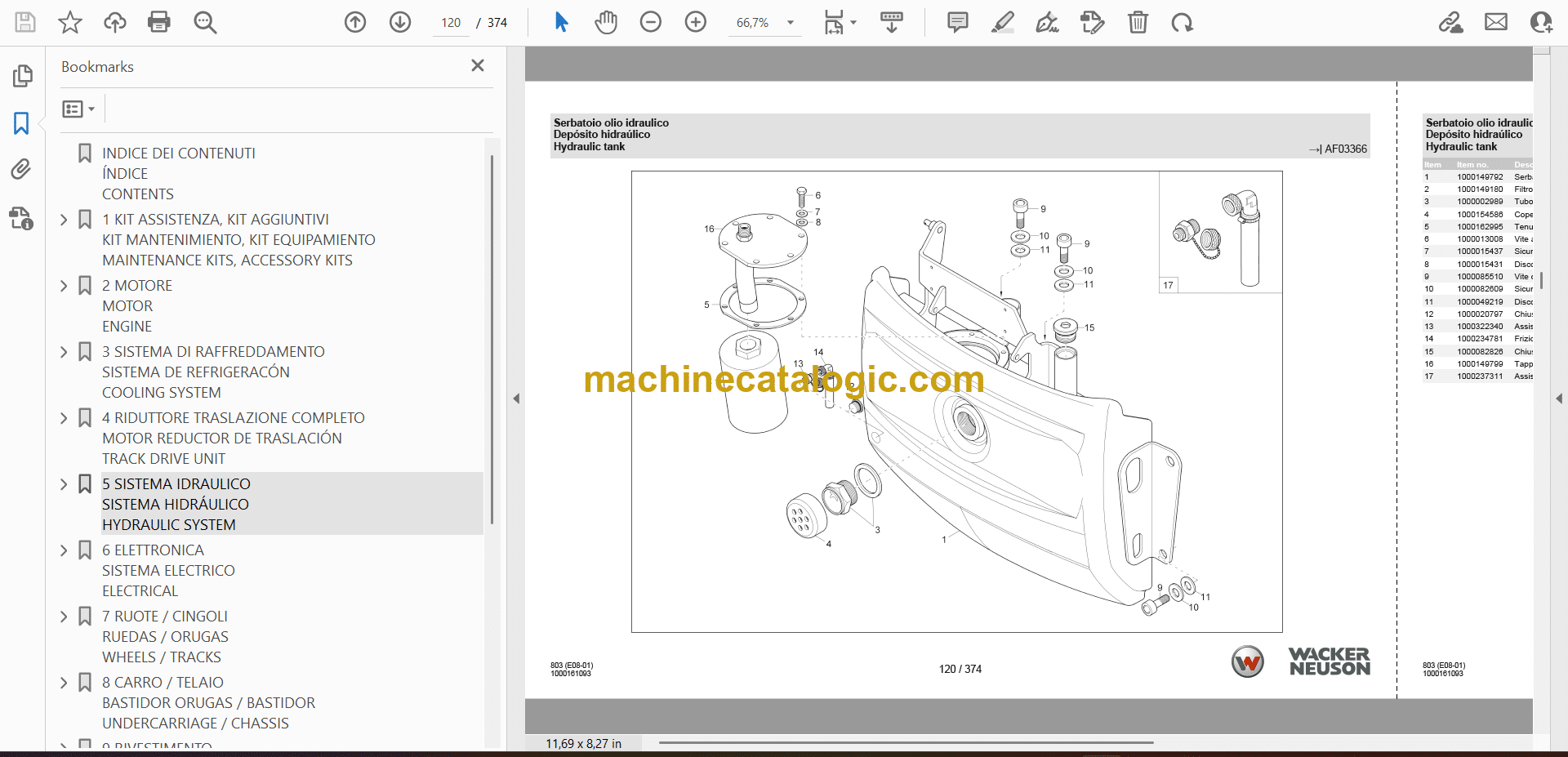Screen dimensions: 1568x757
Task: Open the zoom level dropdown
Action: coord(790,23)
